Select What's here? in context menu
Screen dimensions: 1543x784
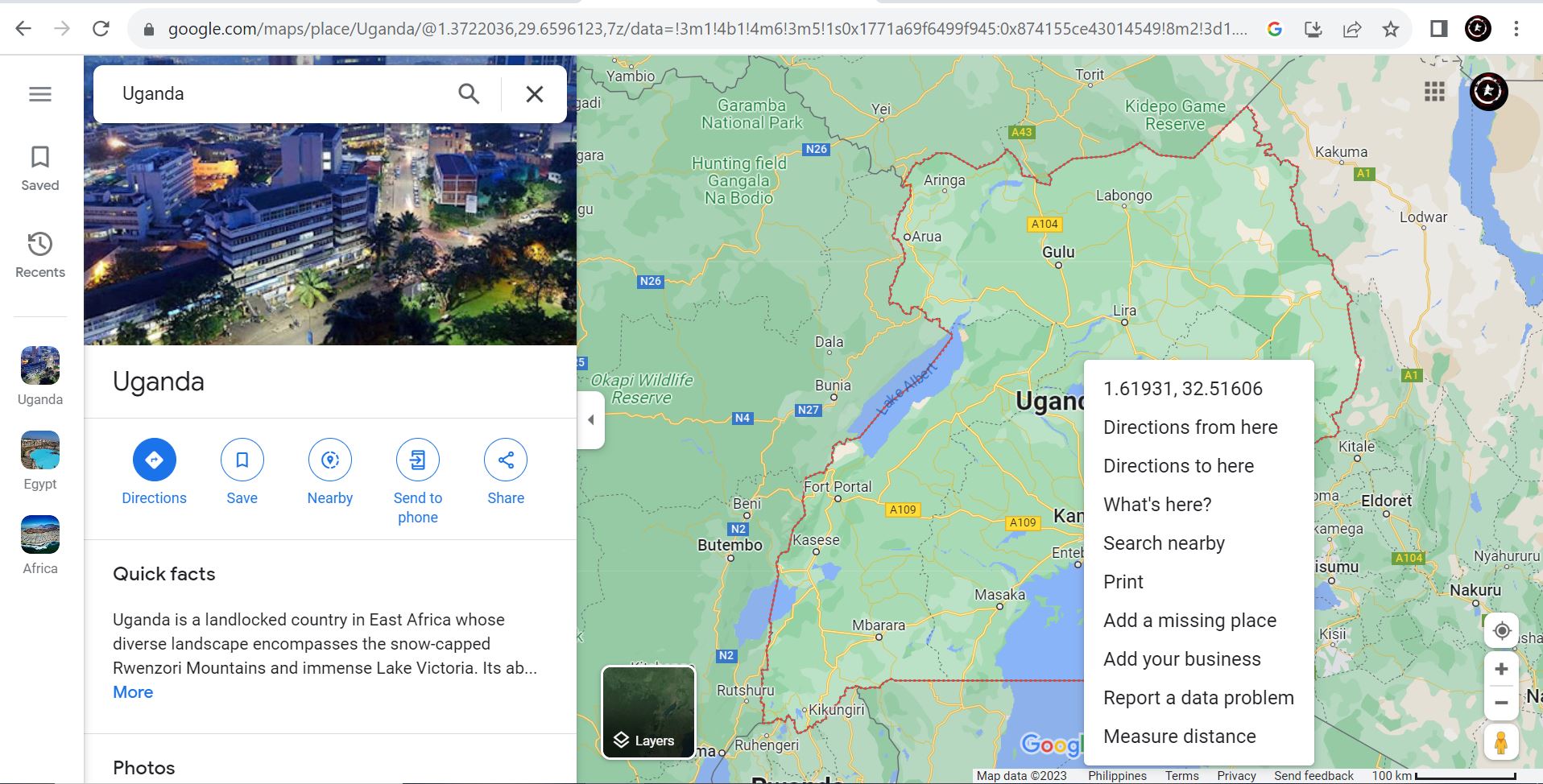point(1198,505)
